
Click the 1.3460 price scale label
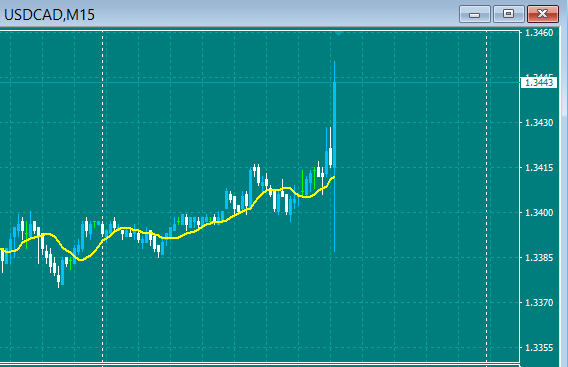click(539, 33)
